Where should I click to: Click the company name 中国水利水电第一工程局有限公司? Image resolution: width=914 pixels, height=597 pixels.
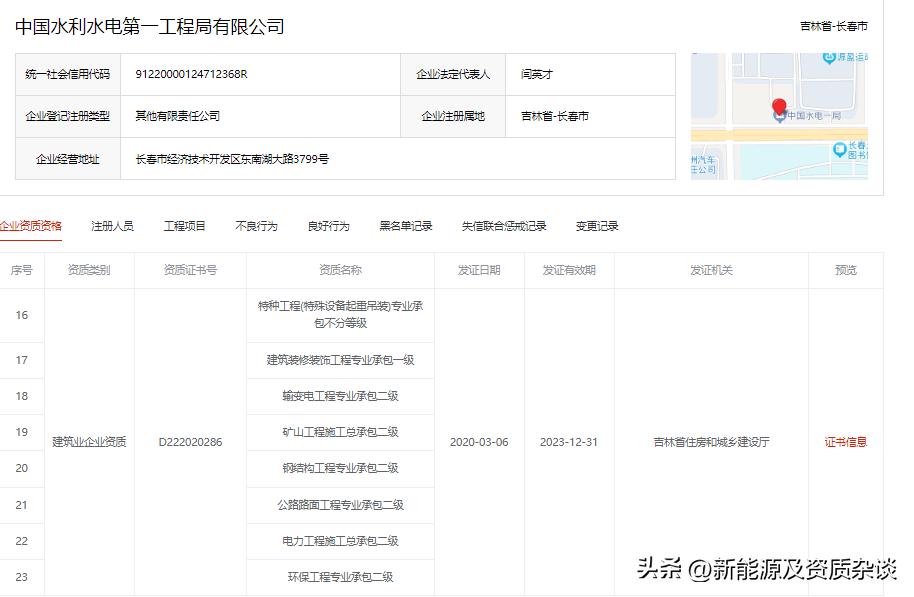150,27
